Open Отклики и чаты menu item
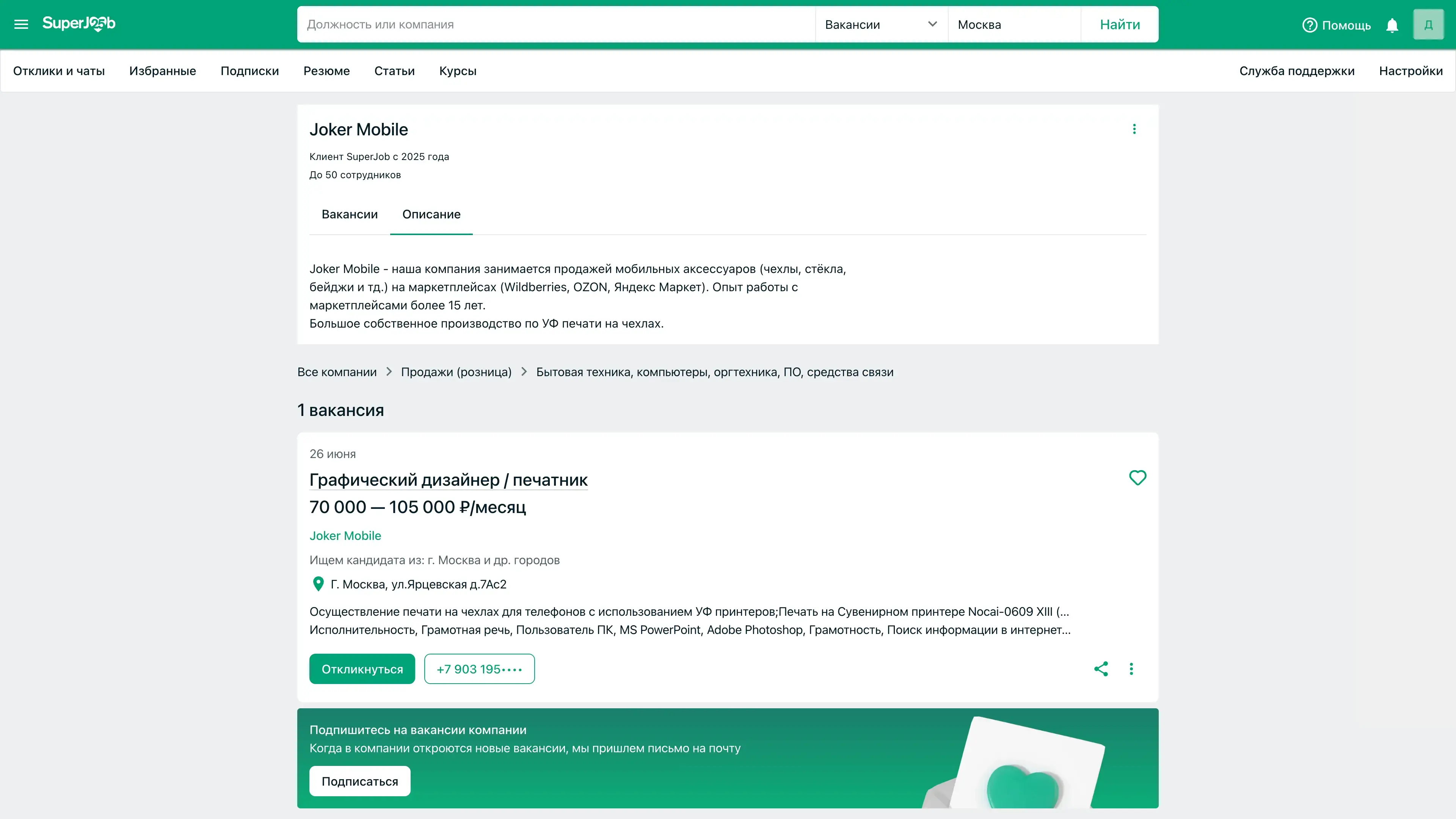 (x=59, y=71)
